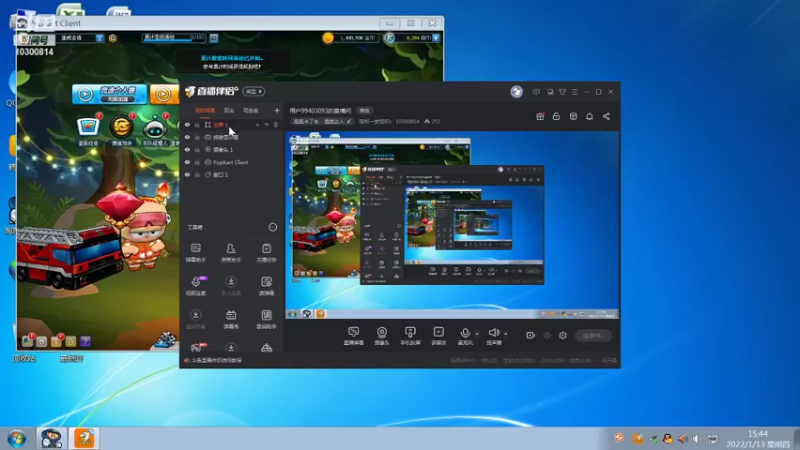Add the live danmaku source below the preview
Screen dimensions: 800x450
tap(353, 336)
